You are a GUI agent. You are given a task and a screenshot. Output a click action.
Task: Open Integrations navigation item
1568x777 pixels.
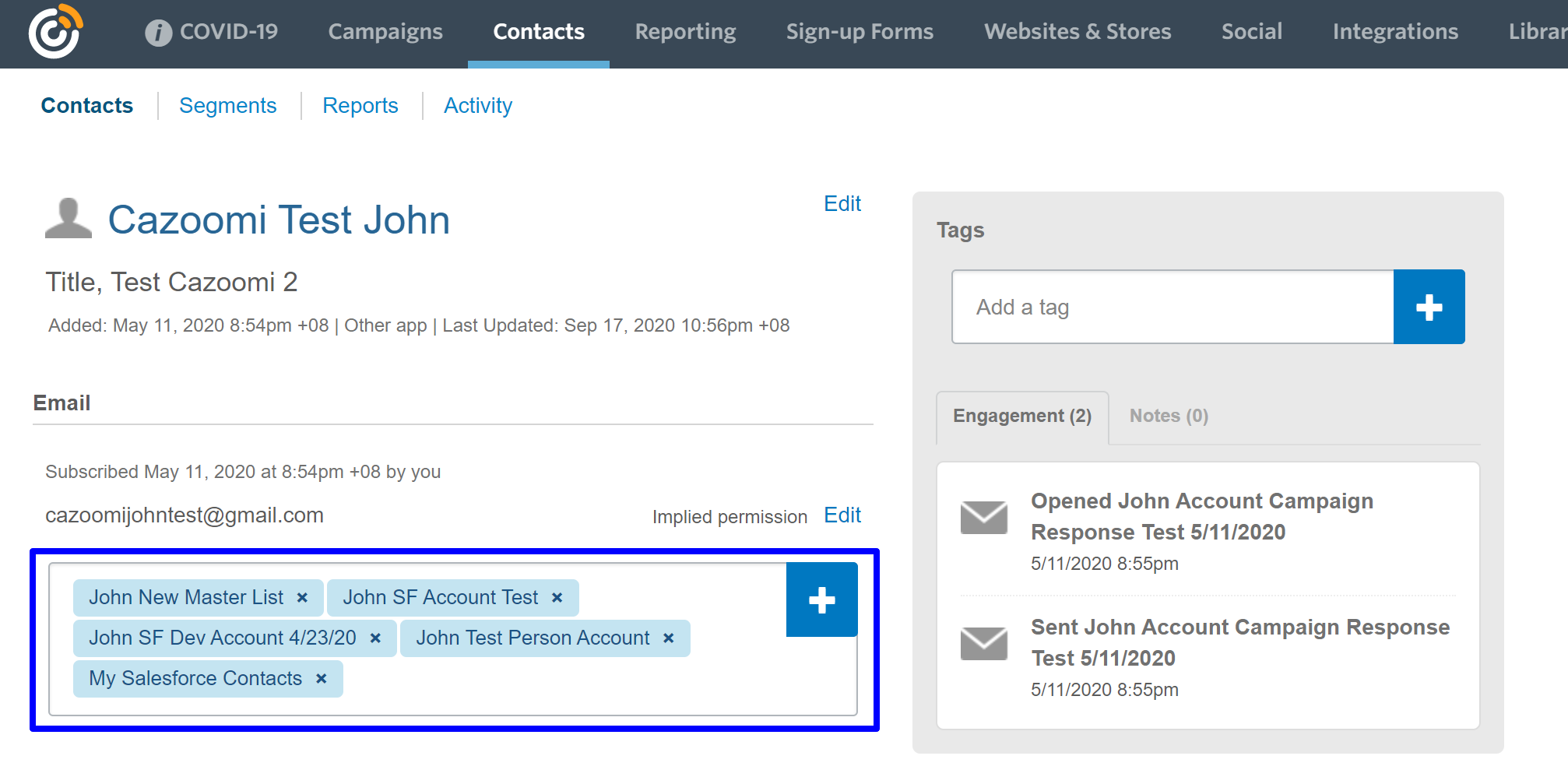pyautogui.click(x=1395, y=31)
